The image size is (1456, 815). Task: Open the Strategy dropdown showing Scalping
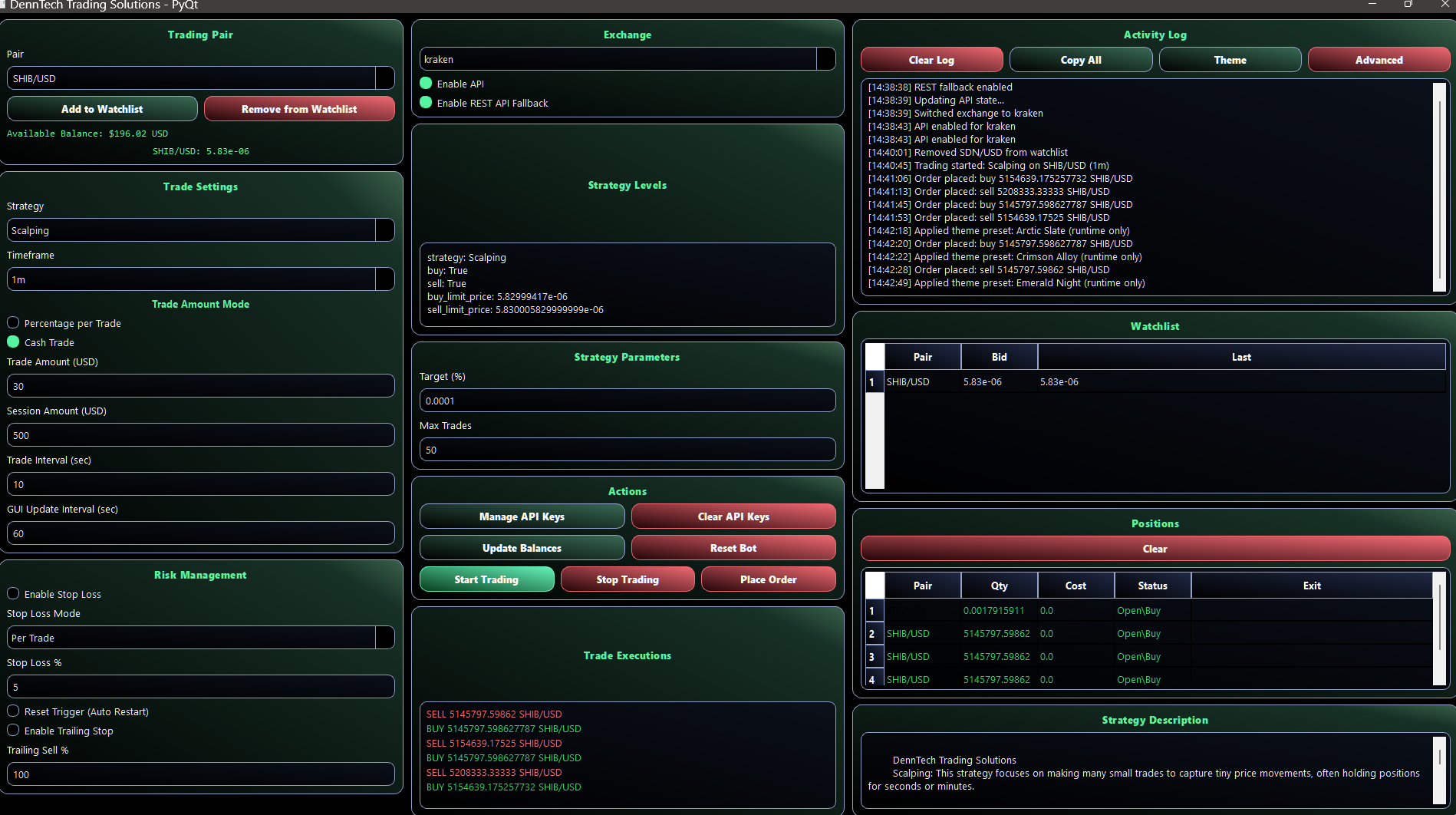click(x=384, y=230)
